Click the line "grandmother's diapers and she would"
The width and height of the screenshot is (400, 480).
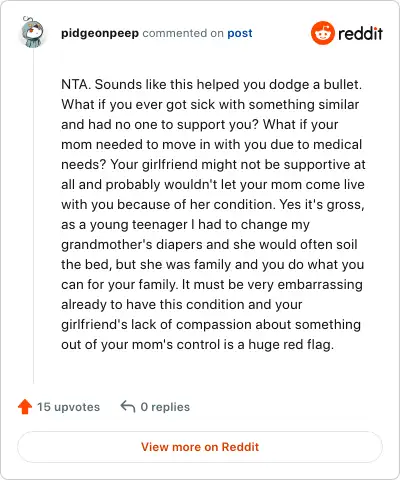(x=209, y=245)
